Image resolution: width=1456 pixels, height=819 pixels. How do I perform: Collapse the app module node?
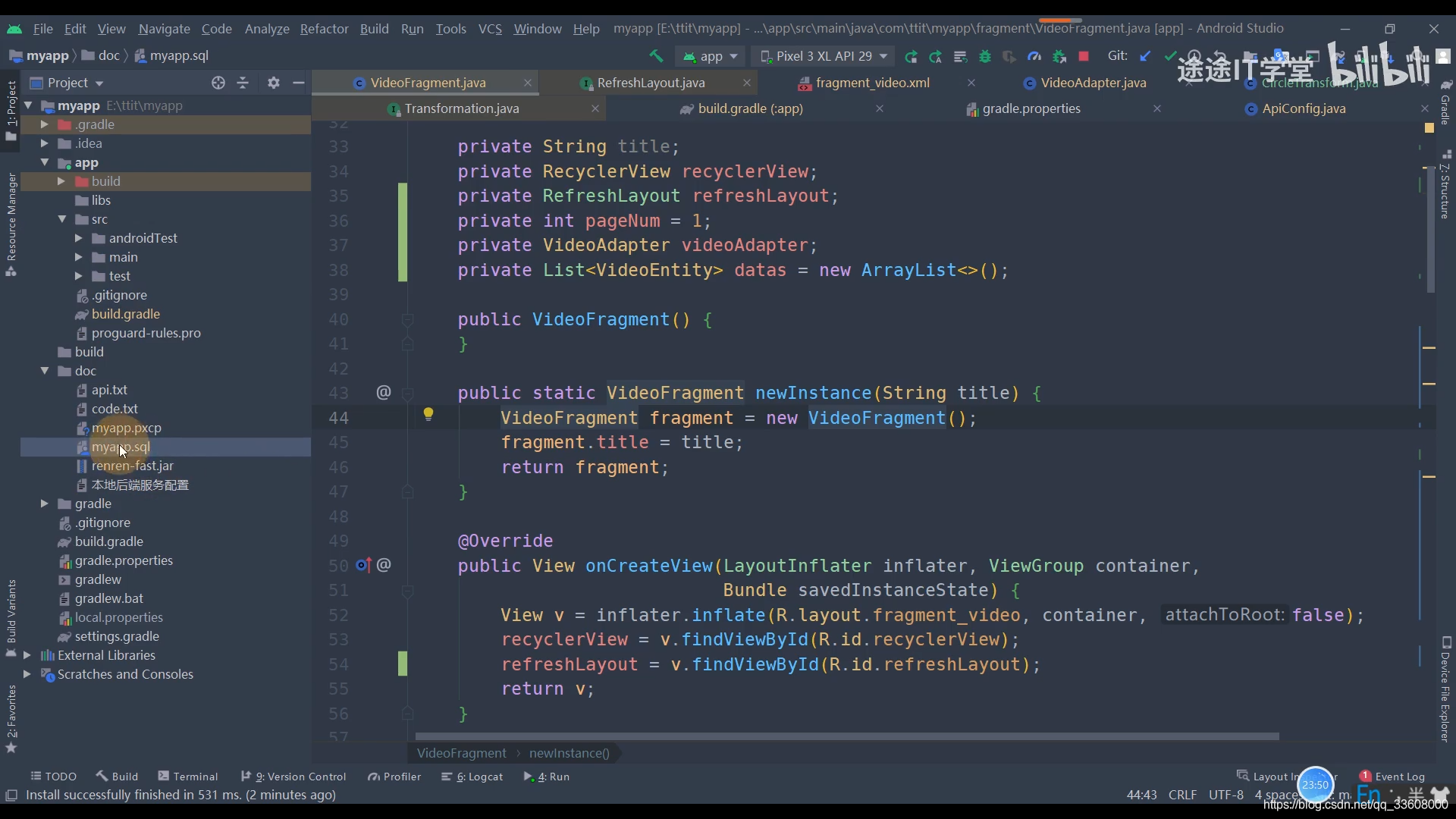click(44, 162)
